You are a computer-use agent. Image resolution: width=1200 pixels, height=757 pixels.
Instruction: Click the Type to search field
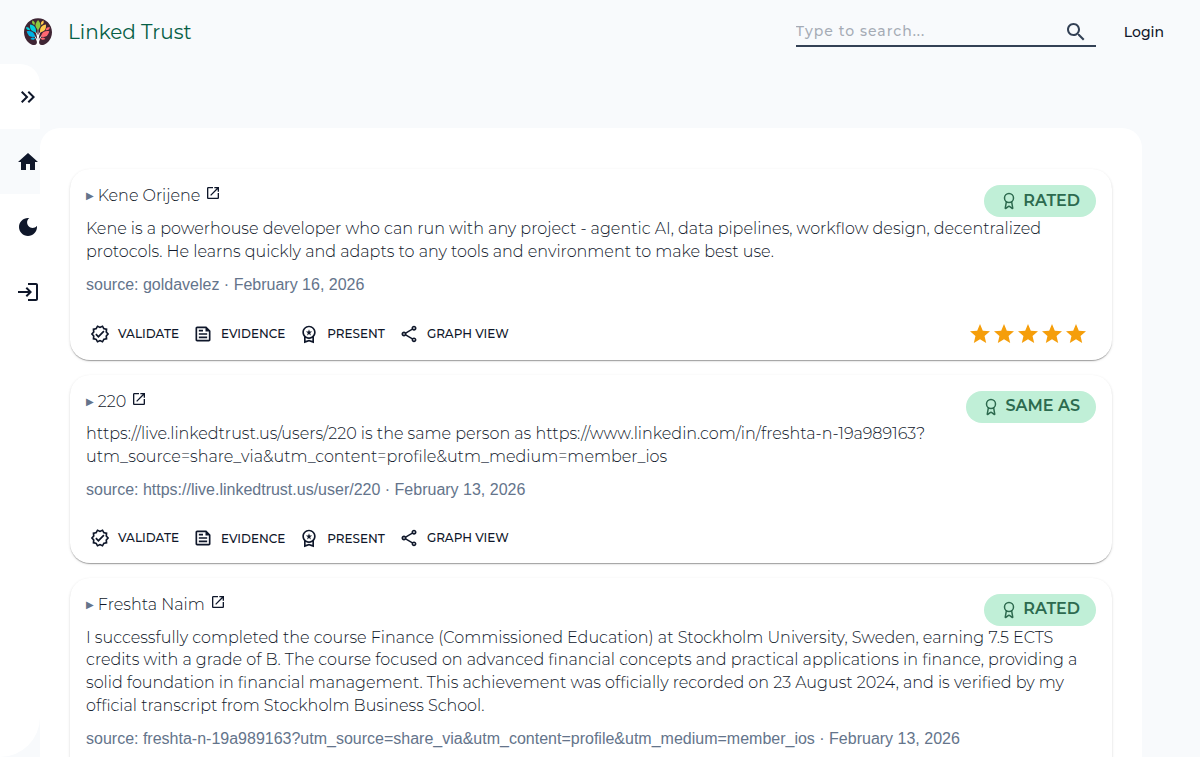[925, 32]
